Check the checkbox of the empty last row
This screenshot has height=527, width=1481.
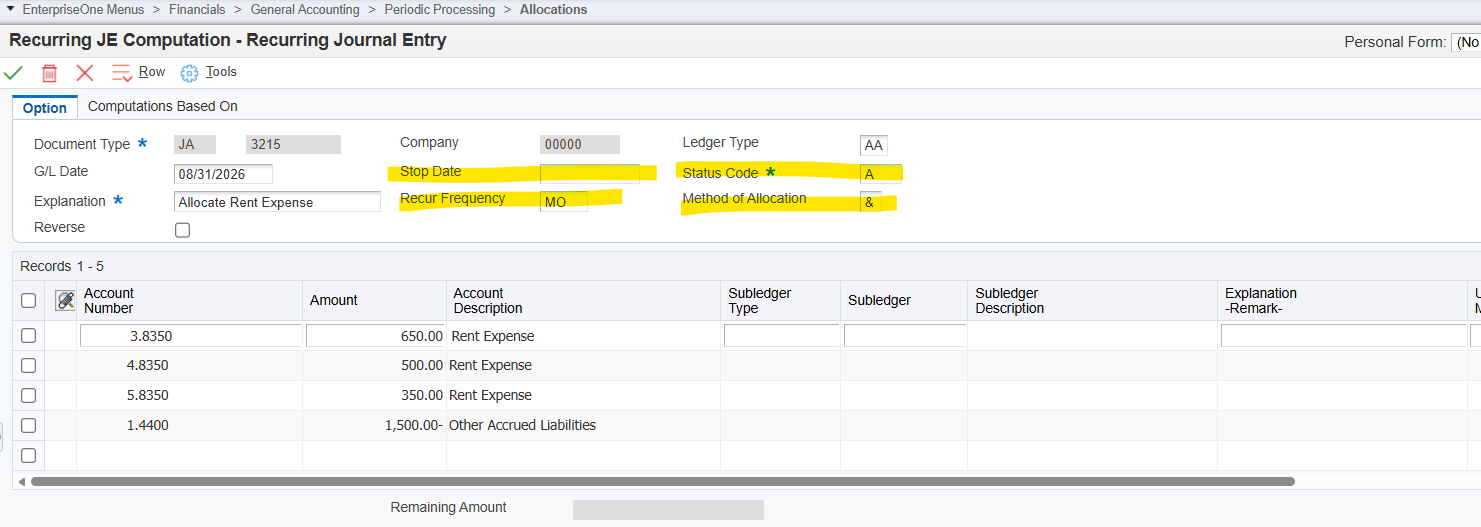(29, 455)
